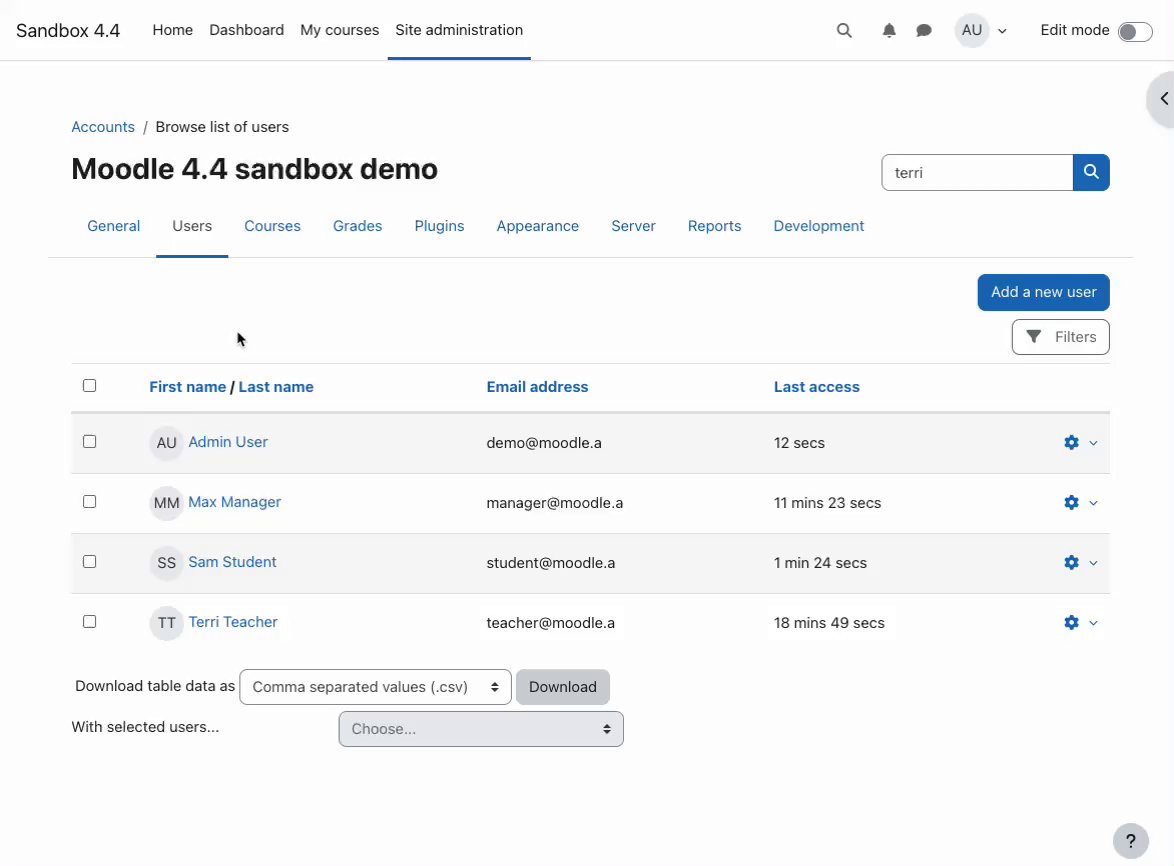This screenshot has width=1174, height=866.
Task: Open the help question mark button
Action: click(1131, 841)
